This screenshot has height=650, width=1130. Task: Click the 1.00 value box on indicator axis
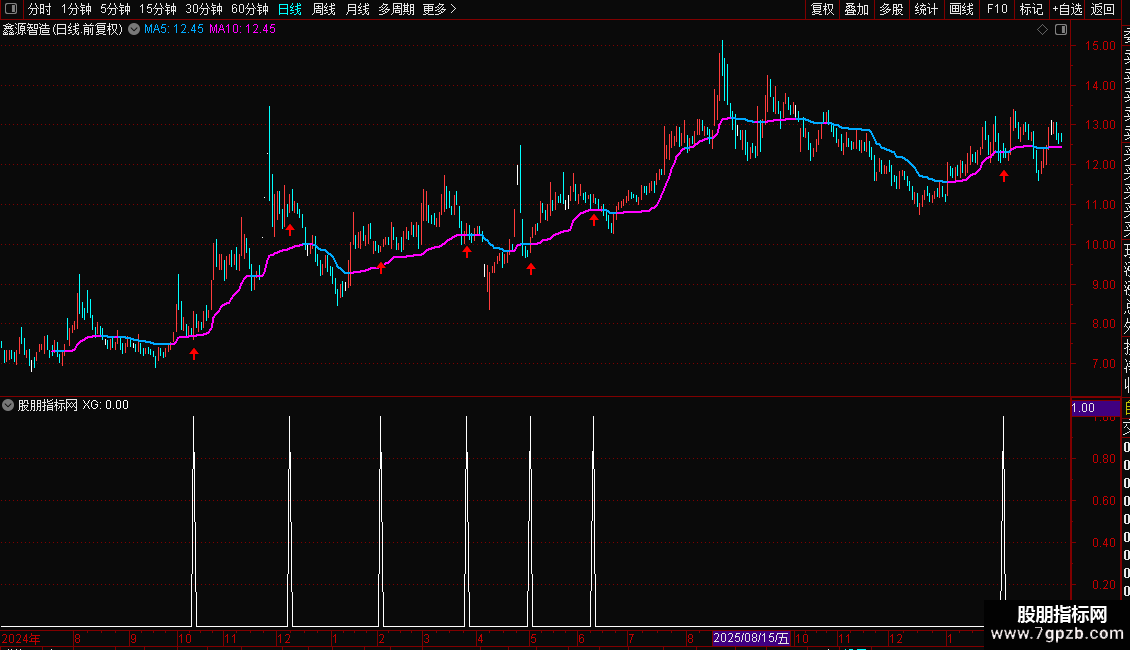tap(1095, 408)
